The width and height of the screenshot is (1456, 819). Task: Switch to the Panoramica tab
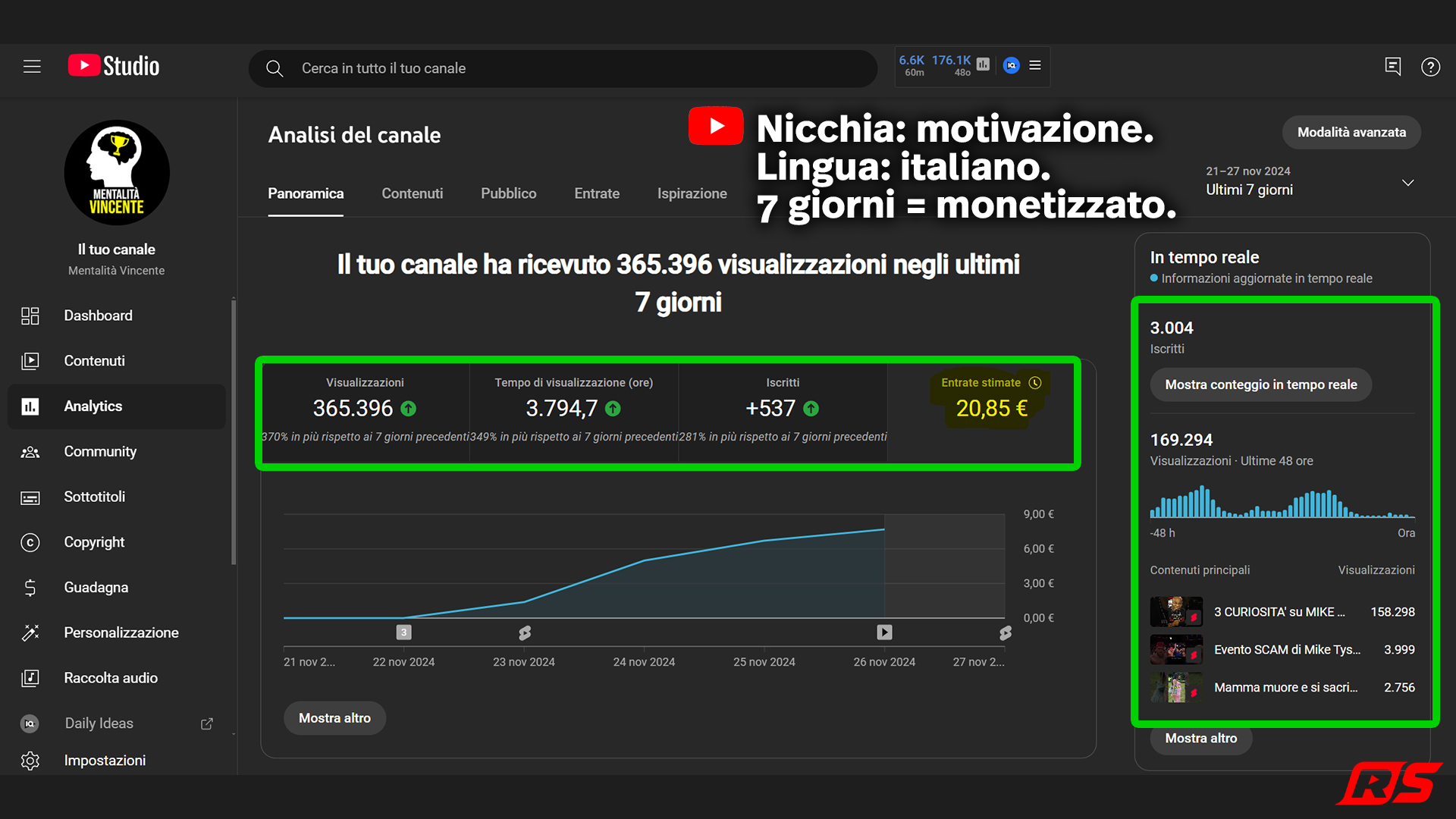pyautogui.click(x=306, y=193)
